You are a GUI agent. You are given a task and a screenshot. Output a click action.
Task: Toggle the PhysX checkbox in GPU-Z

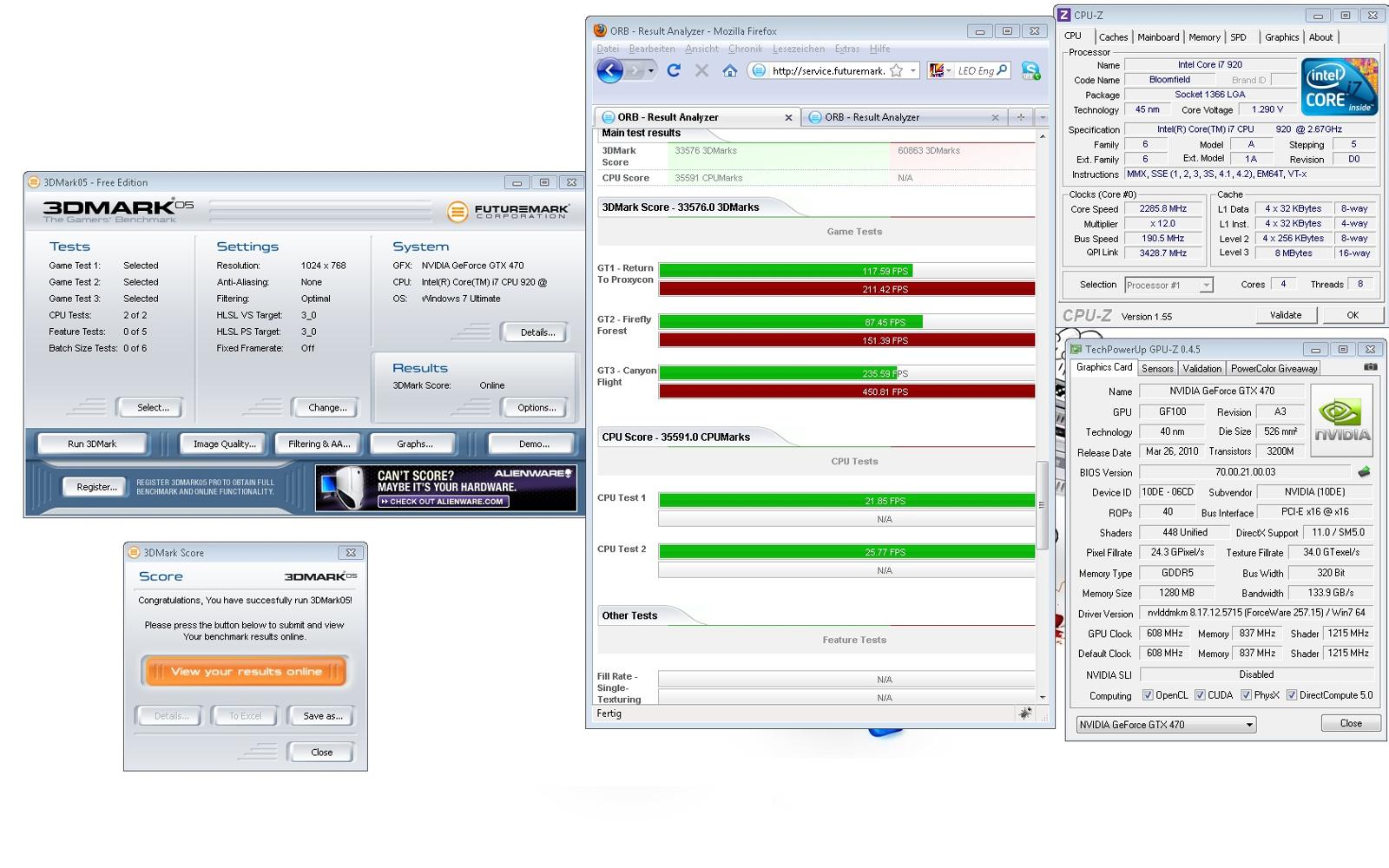[x=1246, y=695]
